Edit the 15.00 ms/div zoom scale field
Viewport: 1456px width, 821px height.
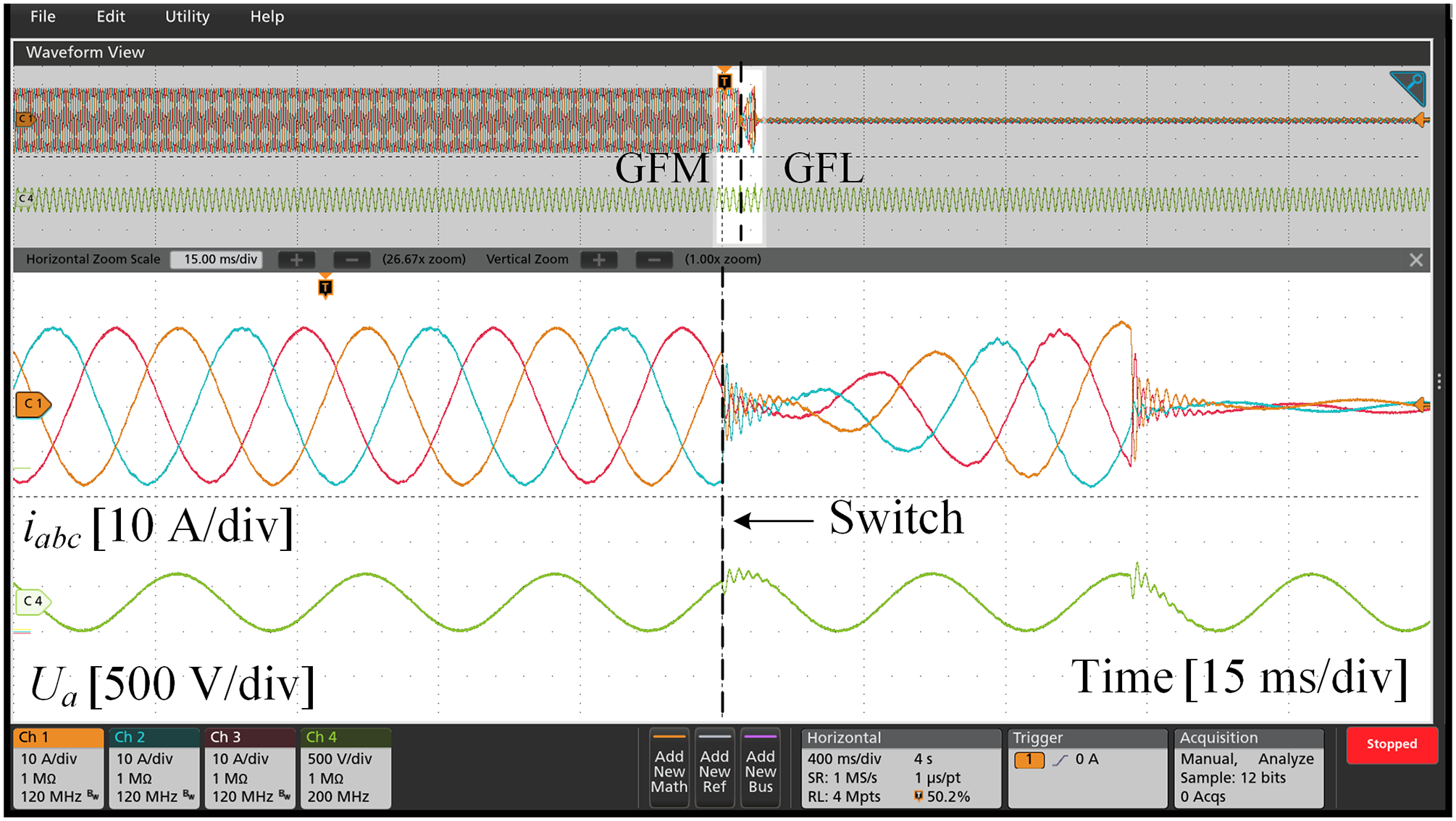pos(216,259)
